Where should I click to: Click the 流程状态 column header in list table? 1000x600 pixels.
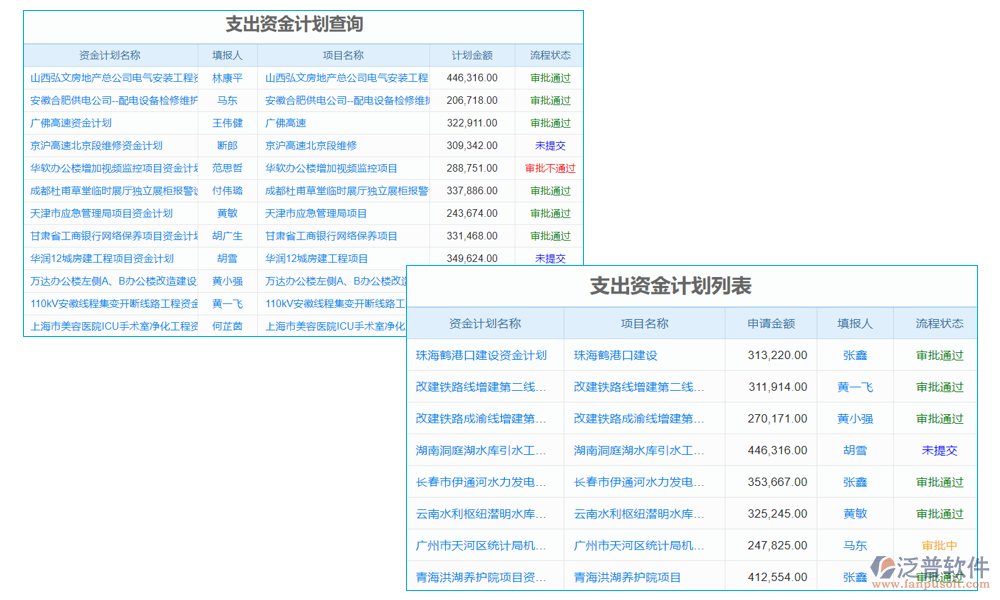point(936,323)
